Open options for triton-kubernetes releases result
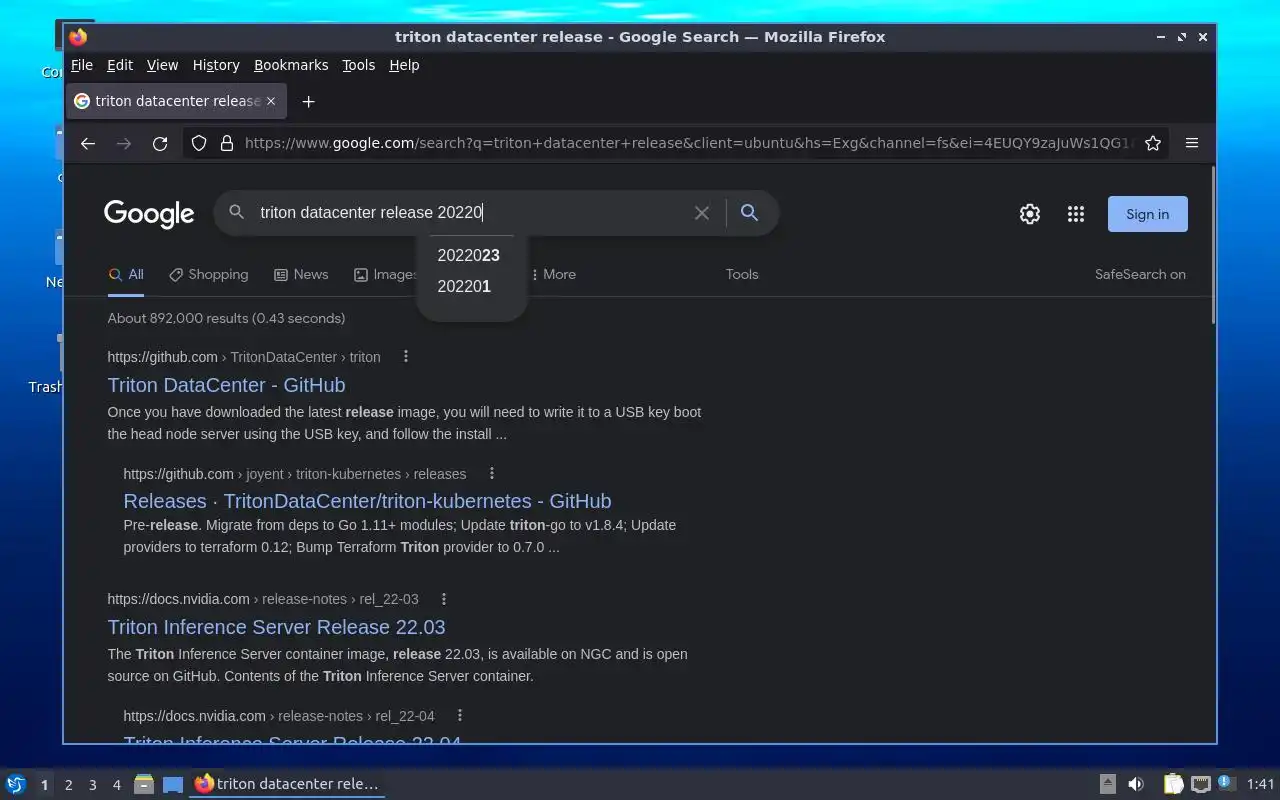Screen dimensions: 1280x800 click(x=491, y=473)
